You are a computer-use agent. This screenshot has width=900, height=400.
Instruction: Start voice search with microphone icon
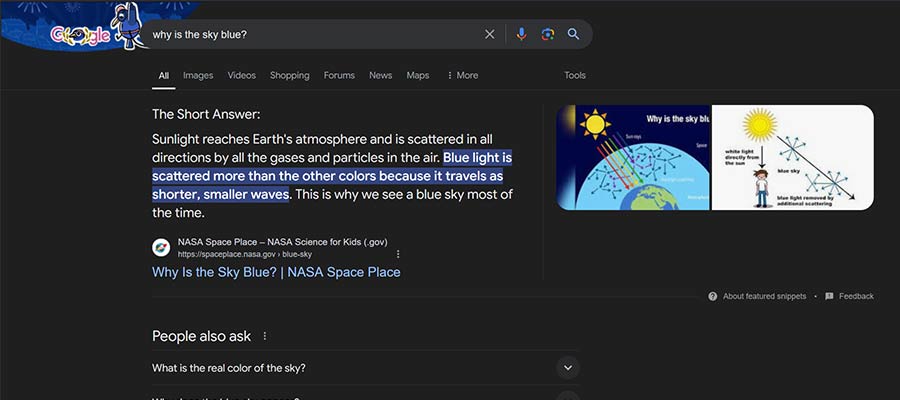pos(521,34)
